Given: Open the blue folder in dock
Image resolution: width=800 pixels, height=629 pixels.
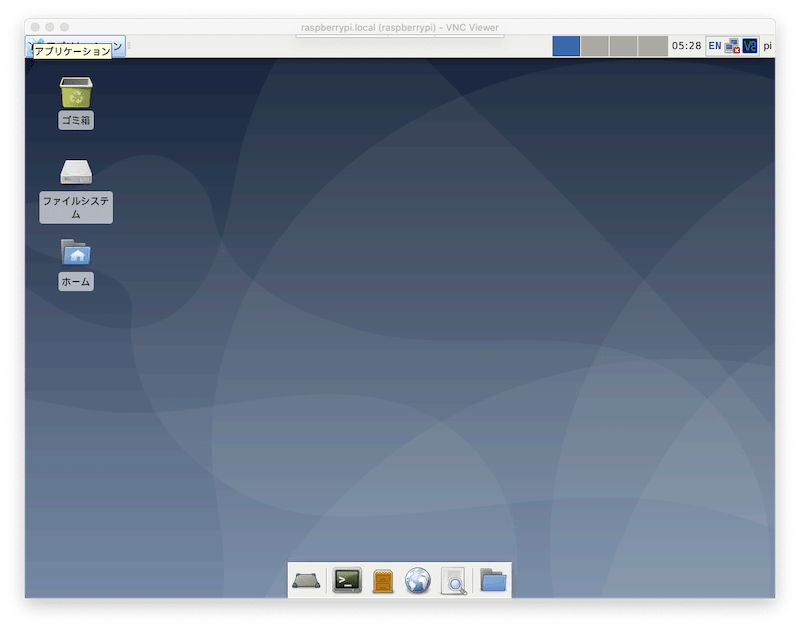Looking at the screenshot, I should tap(493, 581).
